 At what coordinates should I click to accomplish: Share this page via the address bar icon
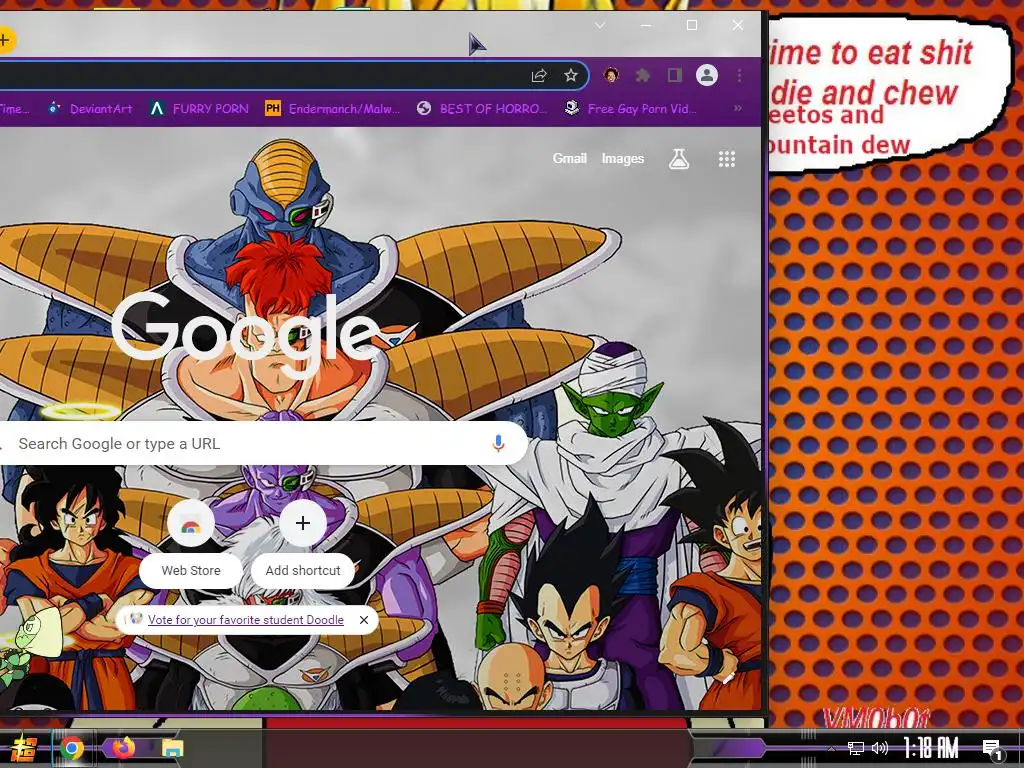tap(539, 75)
